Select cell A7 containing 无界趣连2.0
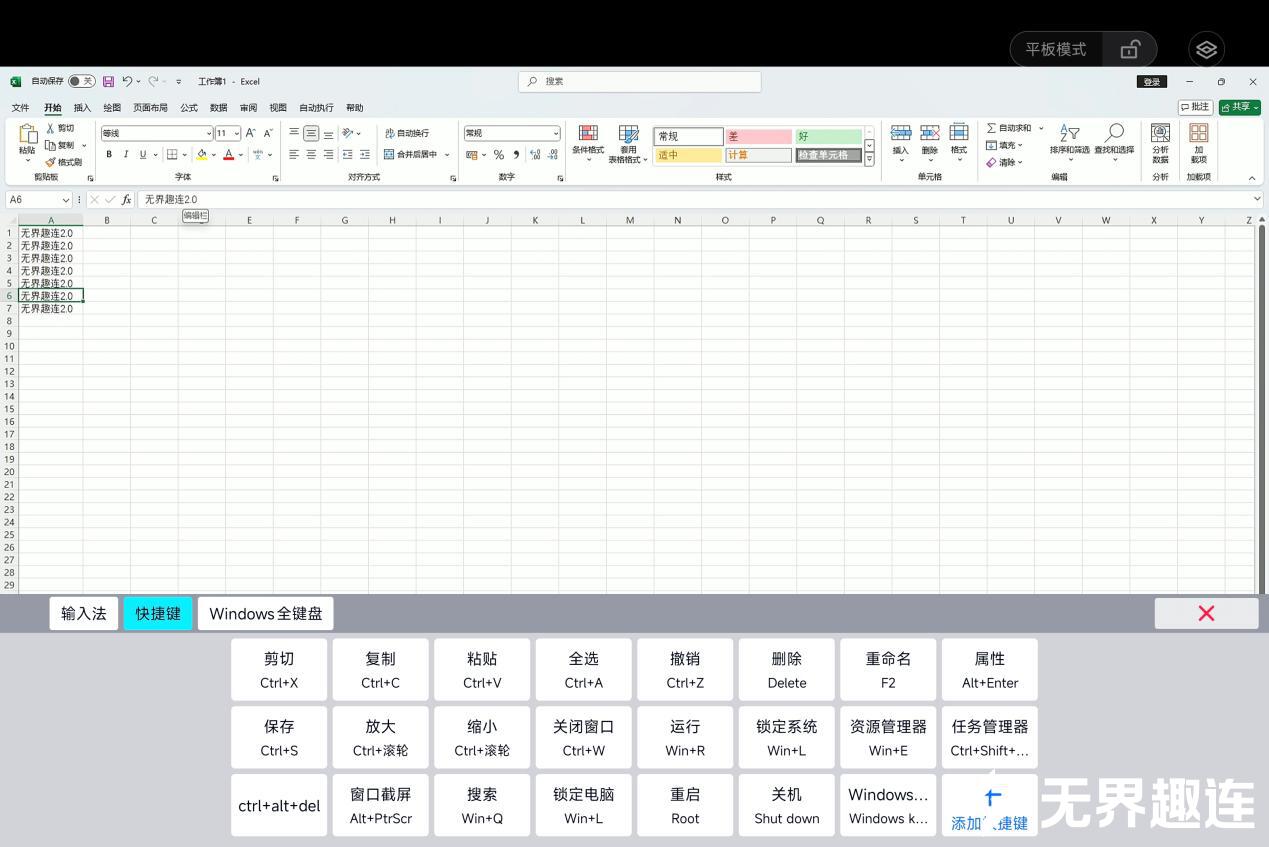 [x=50, y=309]
